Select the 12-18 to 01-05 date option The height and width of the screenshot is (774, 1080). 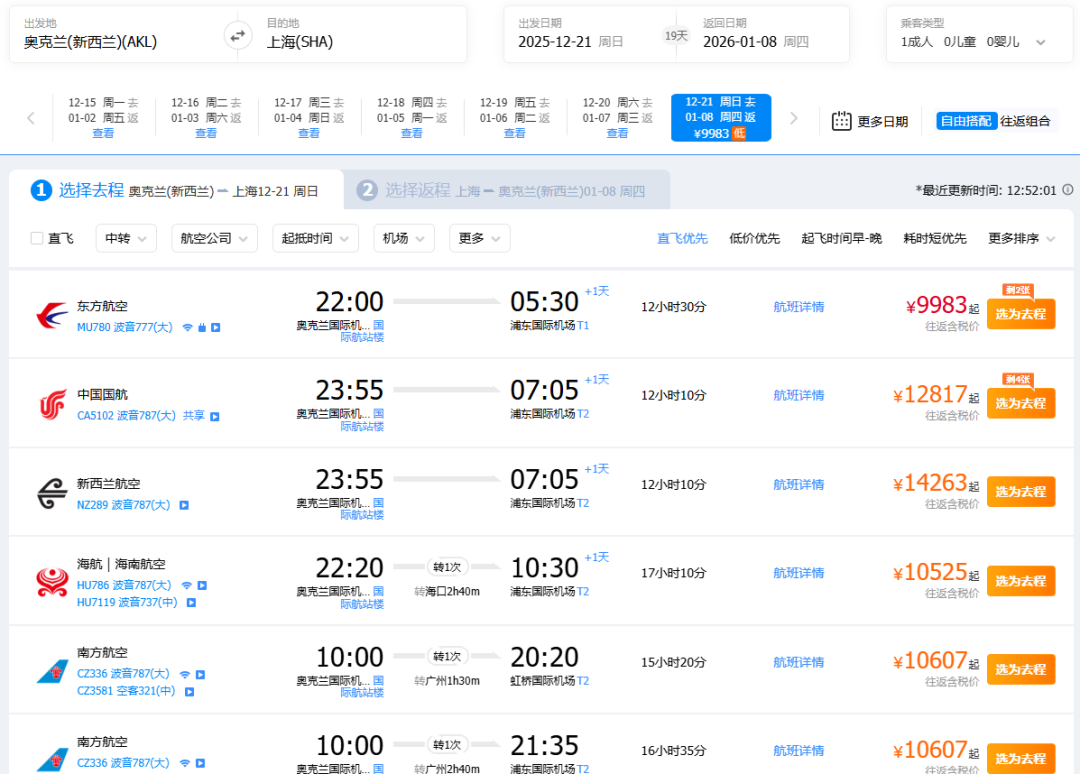point(411,118)
